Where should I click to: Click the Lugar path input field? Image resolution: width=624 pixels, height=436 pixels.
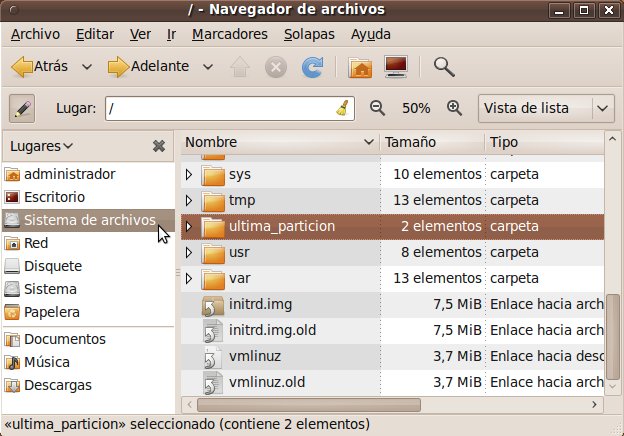(230, 108)
